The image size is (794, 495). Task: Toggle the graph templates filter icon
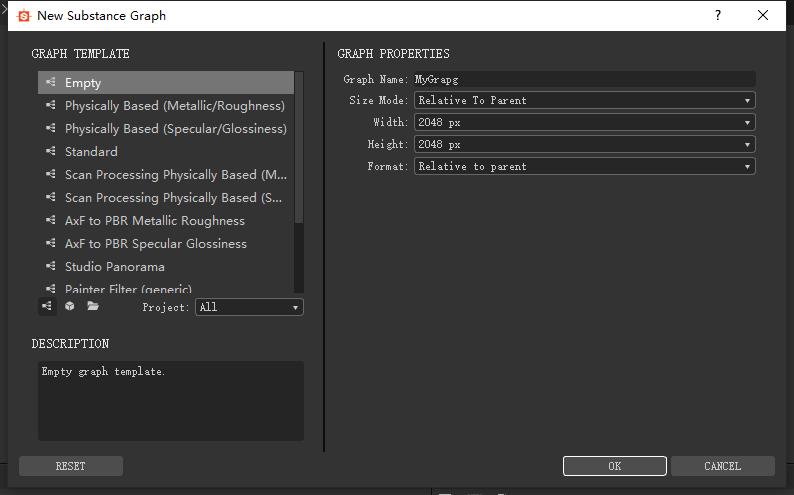pyautogui.click(x=47, y=306)
